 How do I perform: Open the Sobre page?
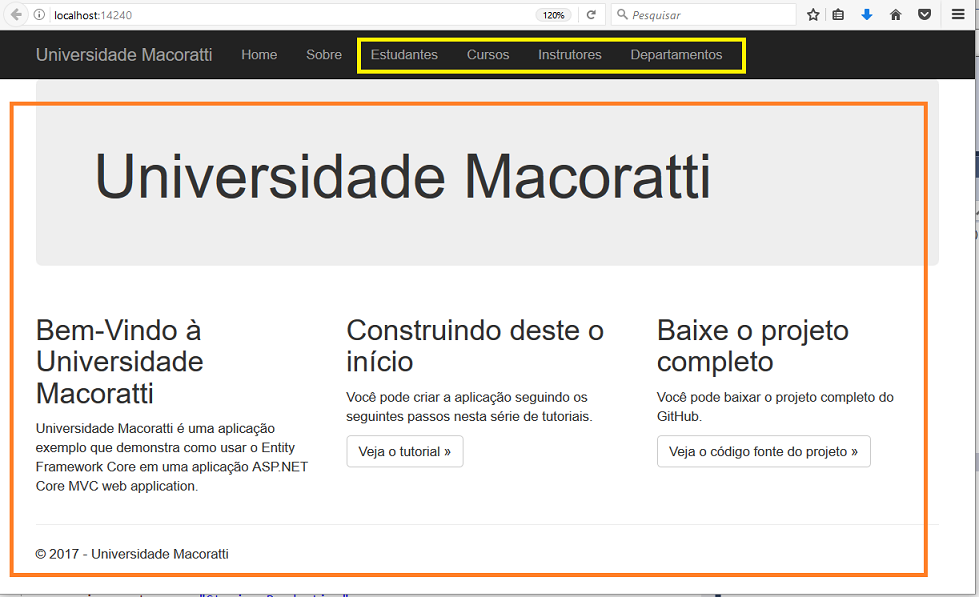click(323, 55)
